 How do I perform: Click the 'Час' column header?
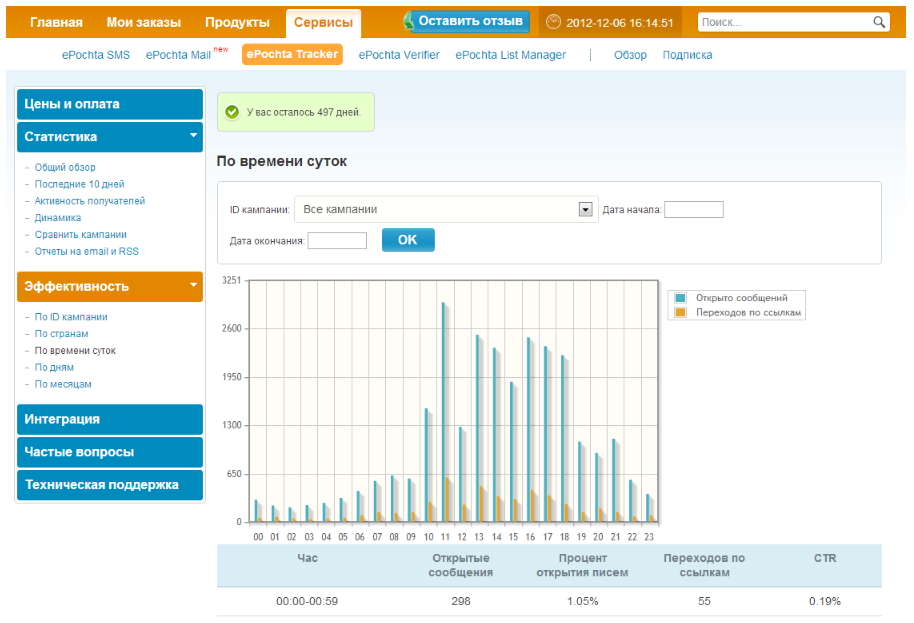point(307,558)
